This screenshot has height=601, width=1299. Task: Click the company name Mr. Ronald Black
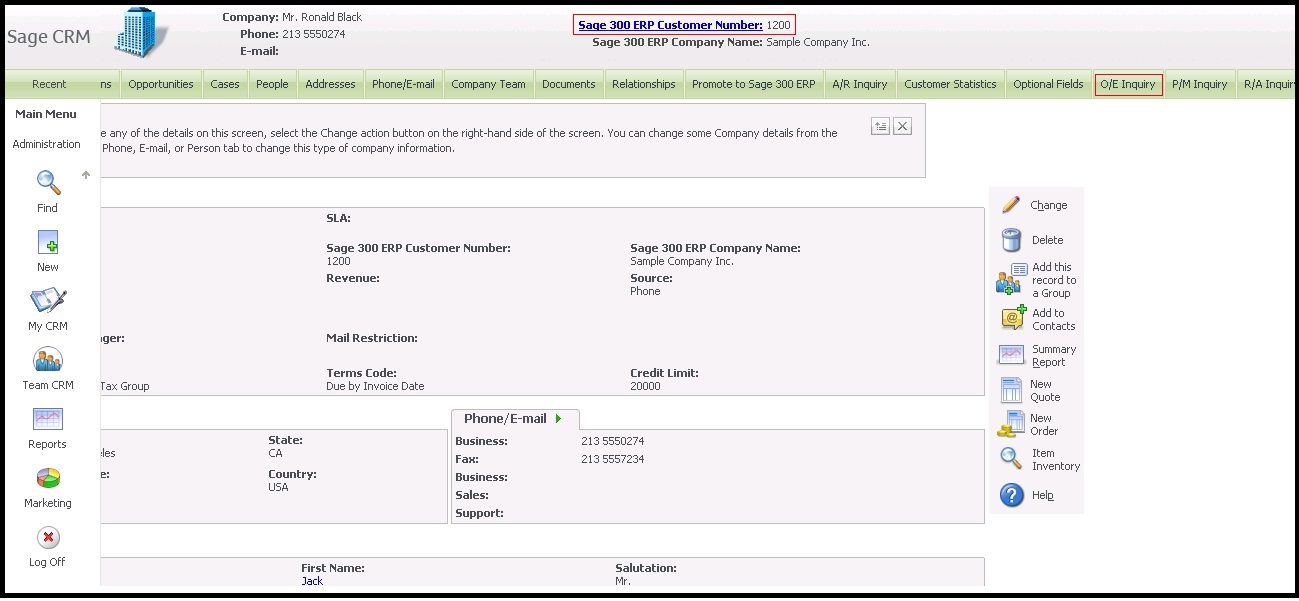(322, 17)
